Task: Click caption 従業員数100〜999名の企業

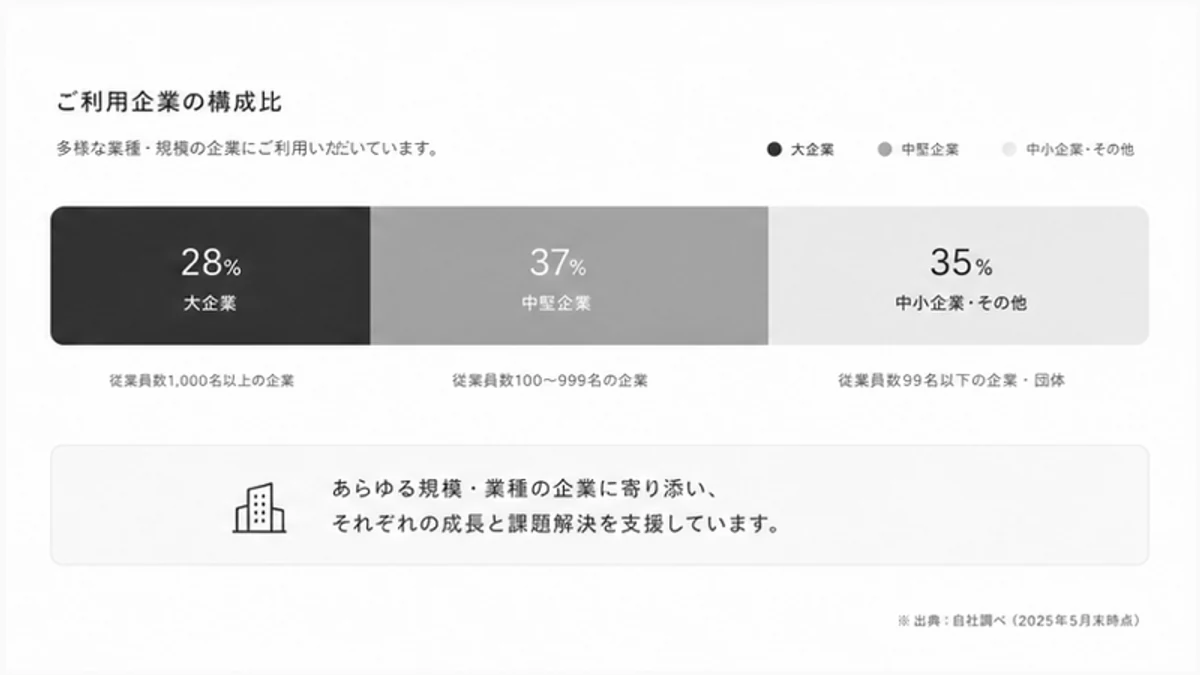Action: click(x=550, y=381)
